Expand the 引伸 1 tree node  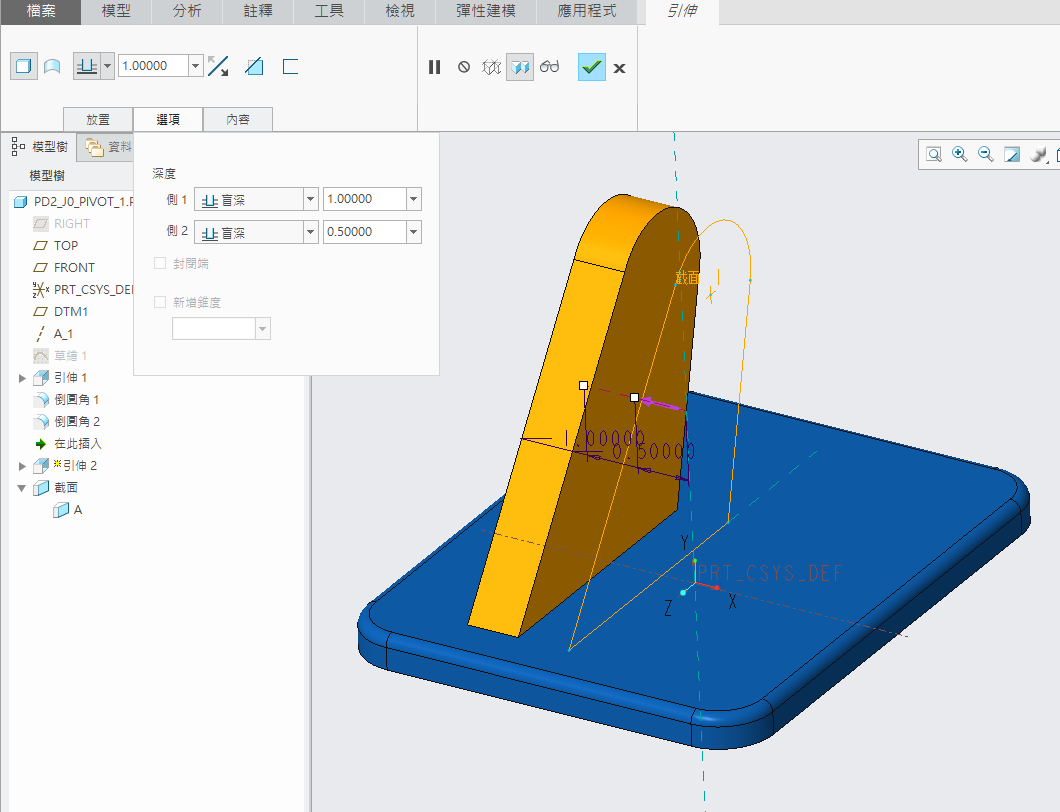click(23, 378)
